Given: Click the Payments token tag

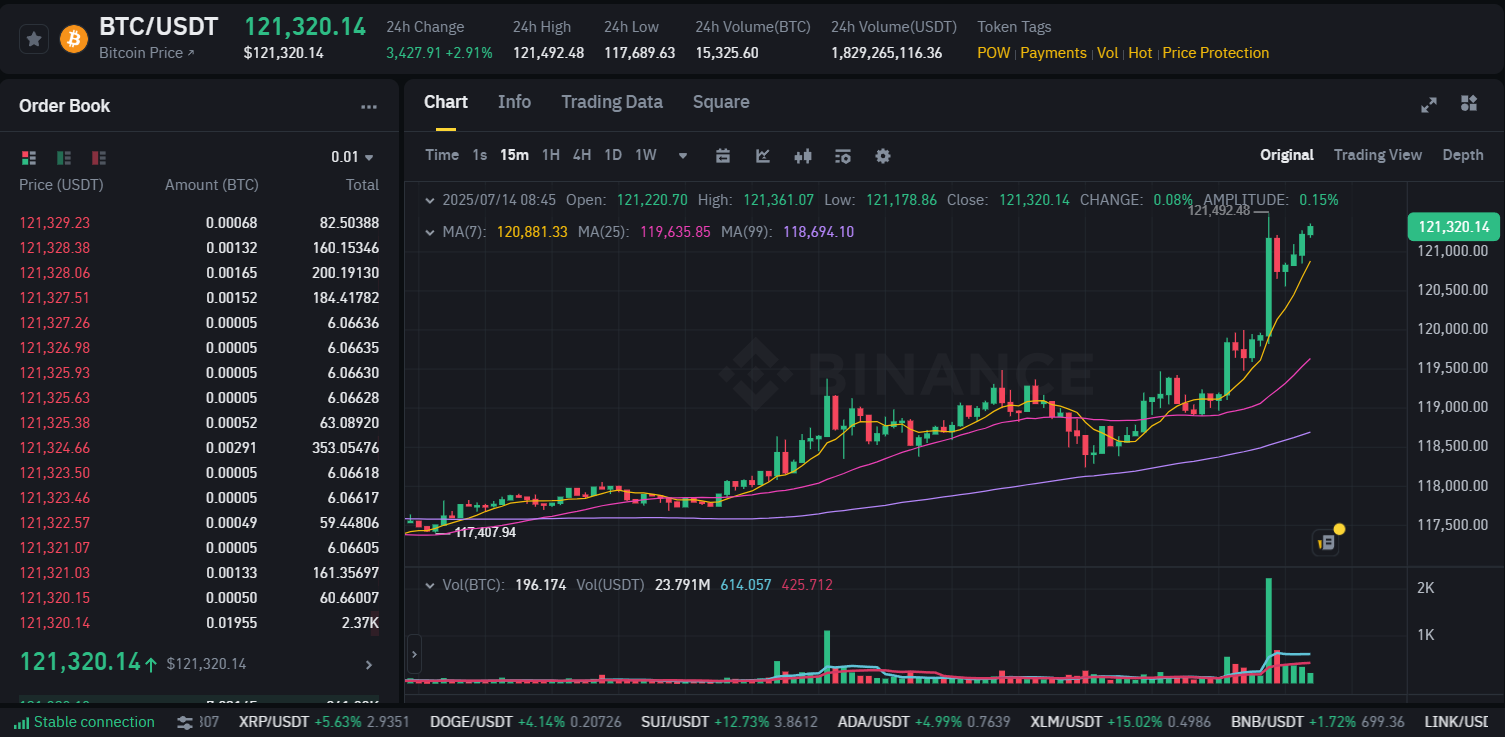Looking at the screenshot, I should point(1053,53).
